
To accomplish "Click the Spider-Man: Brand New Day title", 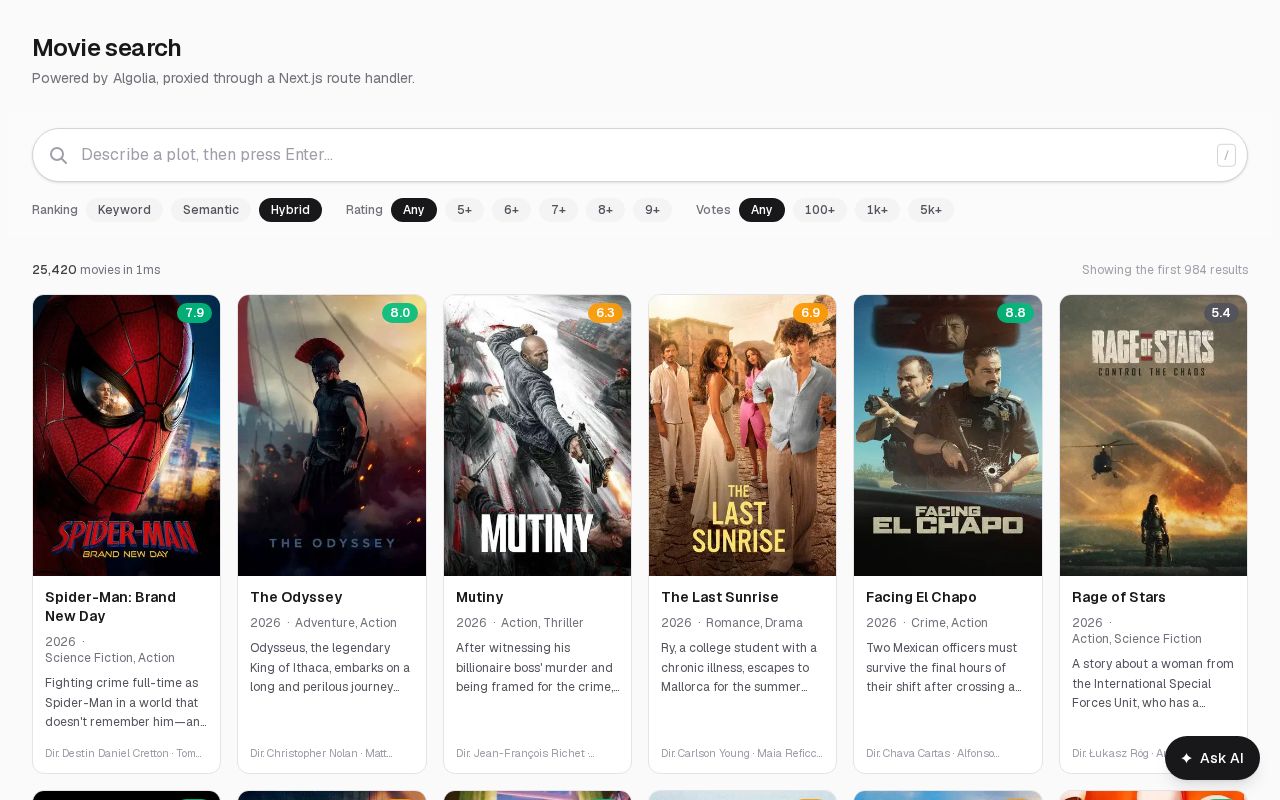I will 110,607.
